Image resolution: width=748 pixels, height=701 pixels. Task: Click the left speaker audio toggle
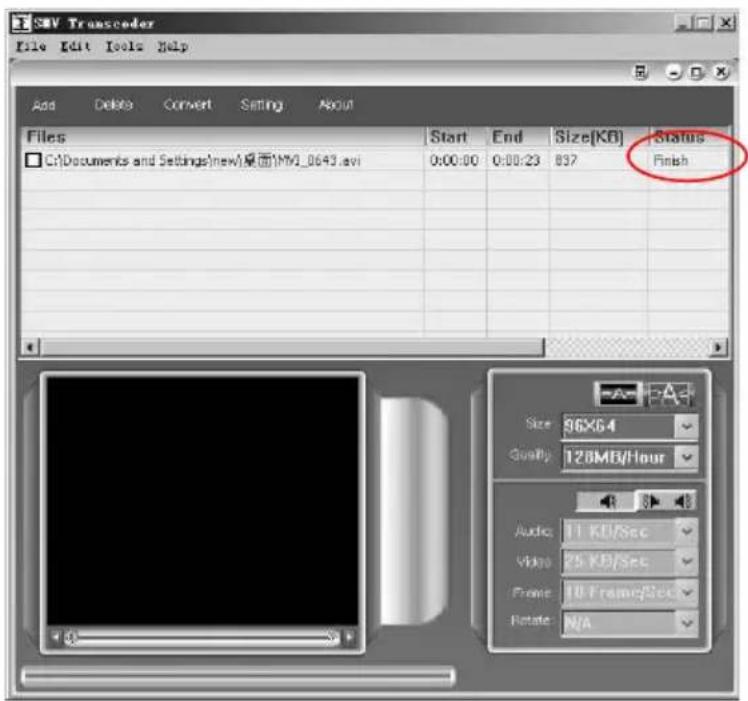click(607, 501)
